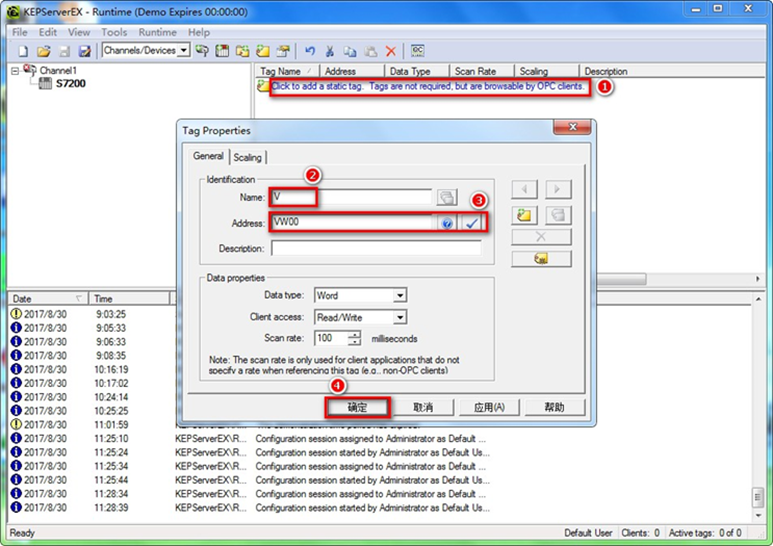Viewport: 773px width, 546px height.
Task: Click the Scan rate value field
Action: coord(331,338)
